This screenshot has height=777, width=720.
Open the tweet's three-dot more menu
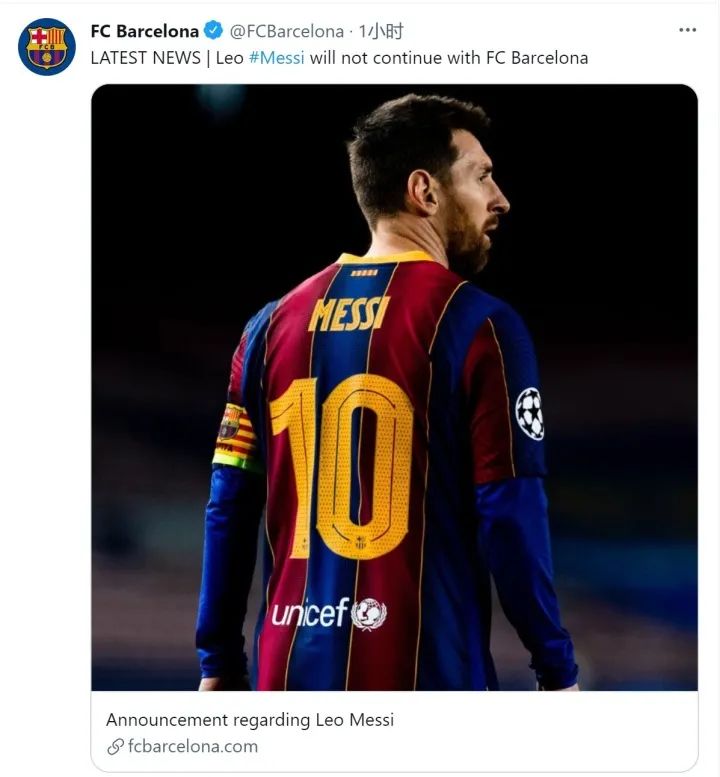click(687, 30)
